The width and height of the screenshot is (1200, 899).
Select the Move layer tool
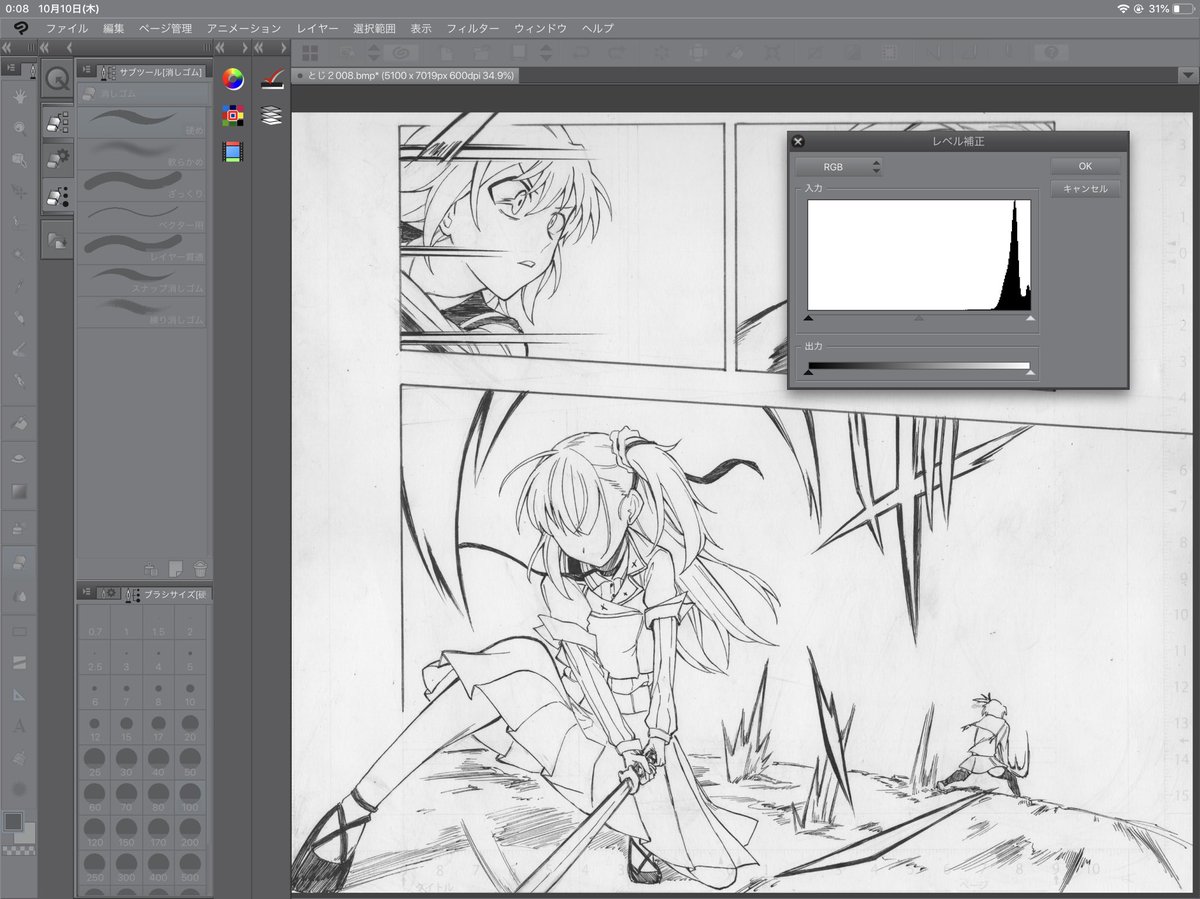[19, 191]
